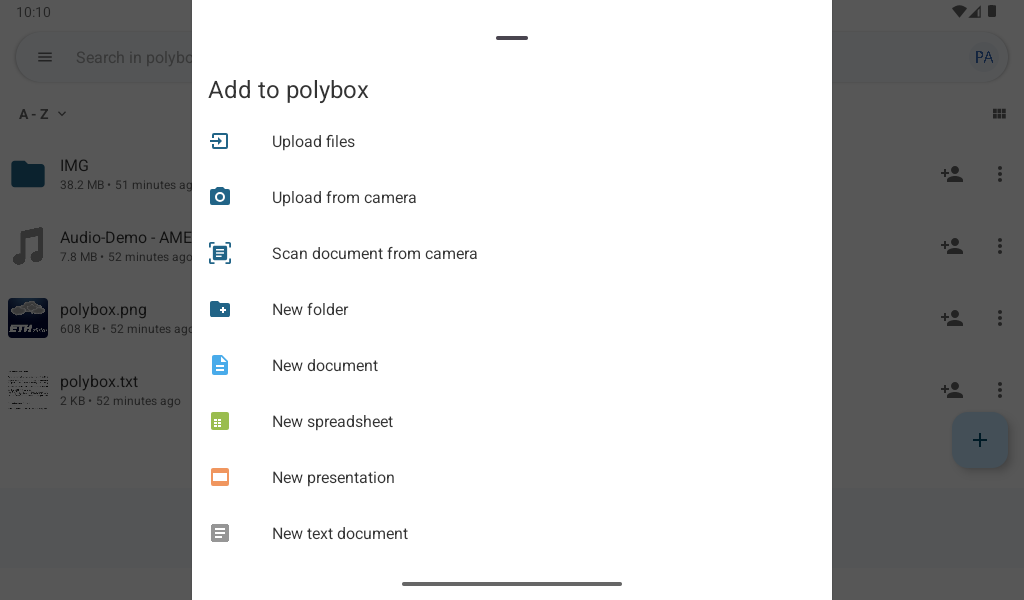Image resolution: width=1024 pixels, height=600 pixels.
Task: Open the PA account avatar
Action: [x=984, y=57]
